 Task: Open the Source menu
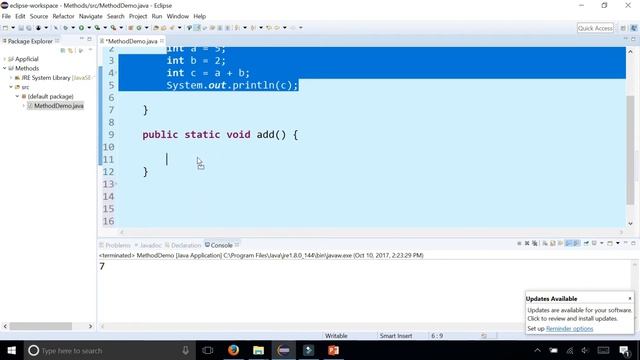(39, 16)
